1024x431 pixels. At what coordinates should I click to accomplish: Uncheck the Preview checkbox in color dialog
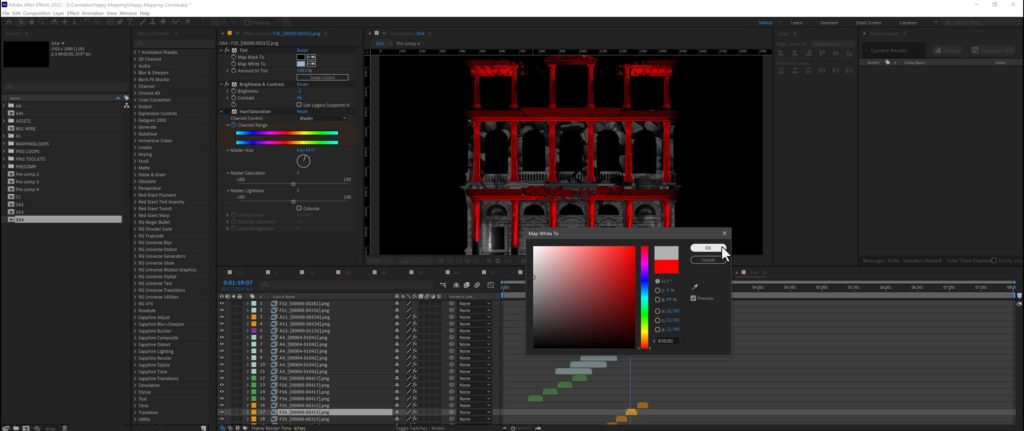click(x=694, y=298)
